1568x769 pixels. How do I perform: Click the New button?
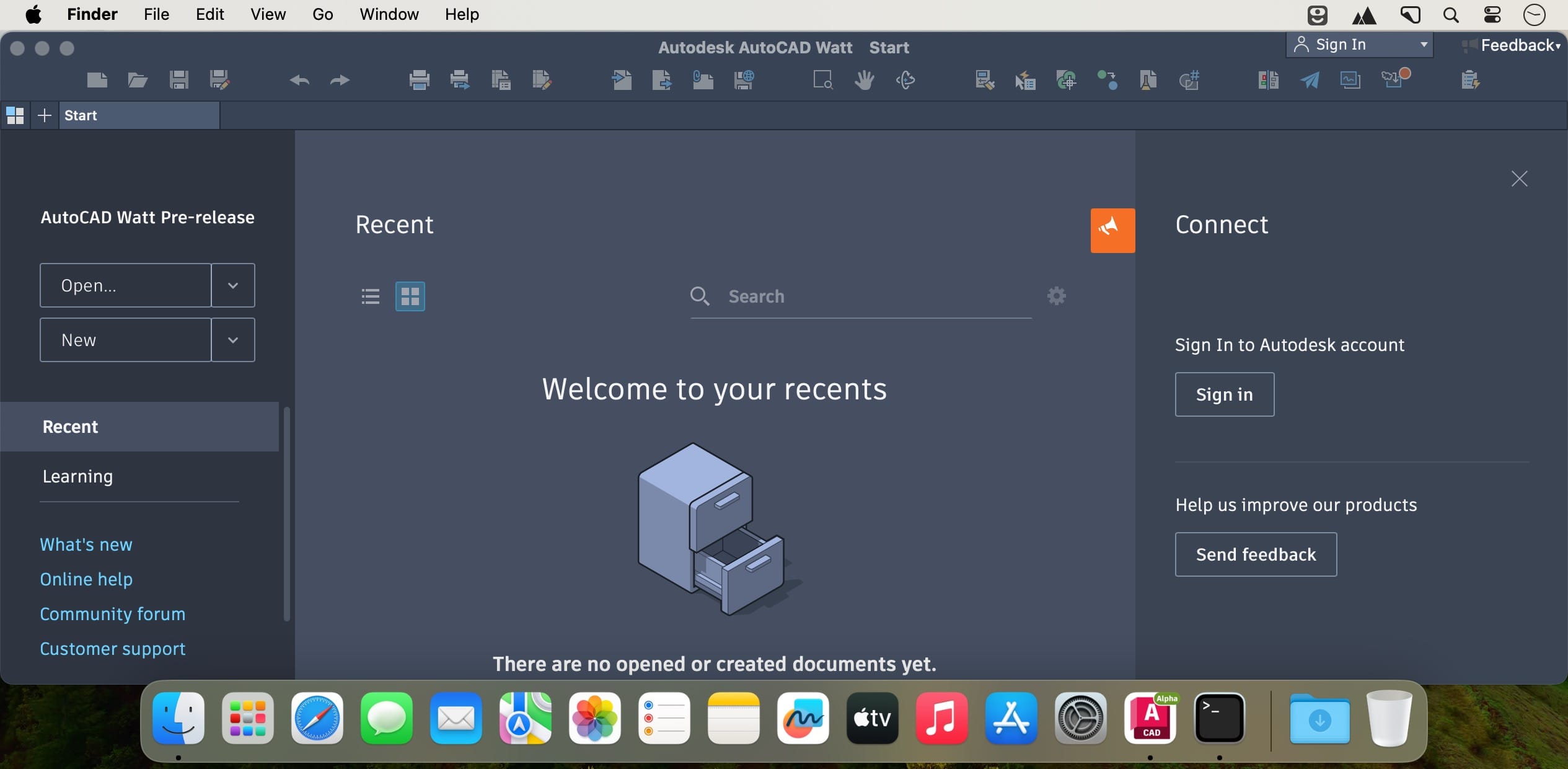[126, 340]
